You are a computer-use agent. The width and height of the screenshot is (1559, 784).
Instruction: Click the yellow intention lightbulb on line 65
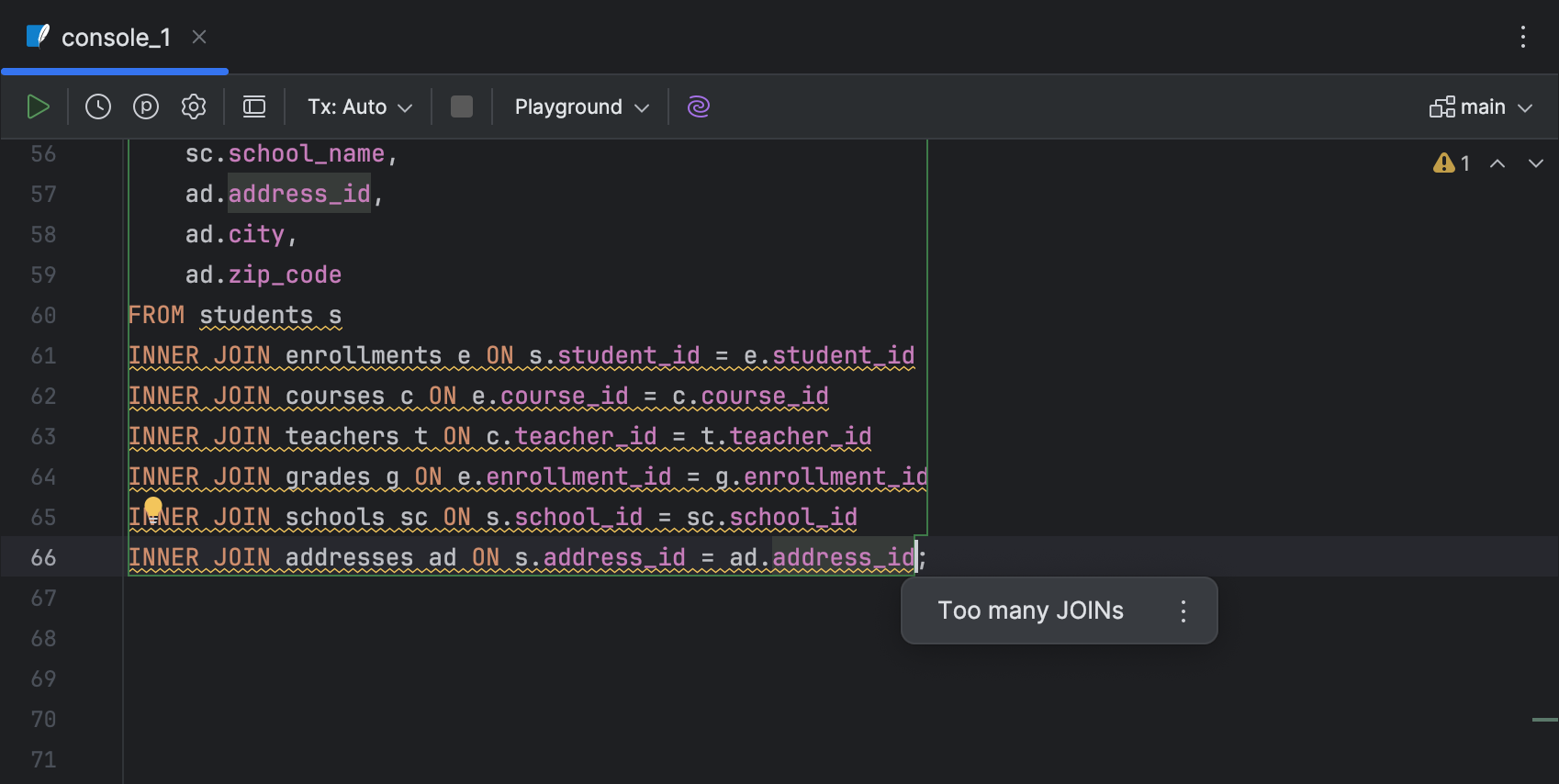click(x=153, y=508)
